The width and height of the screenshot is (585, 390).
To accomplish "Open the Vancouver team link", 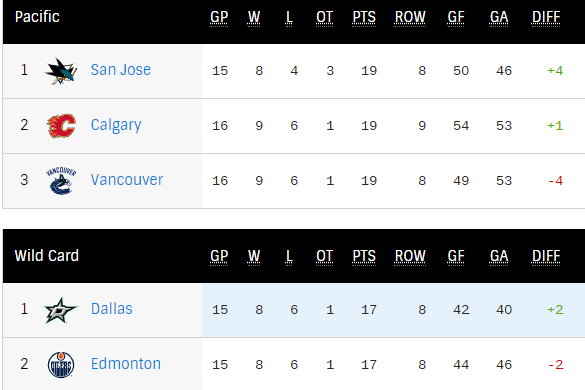I will (x=127, y=180).
